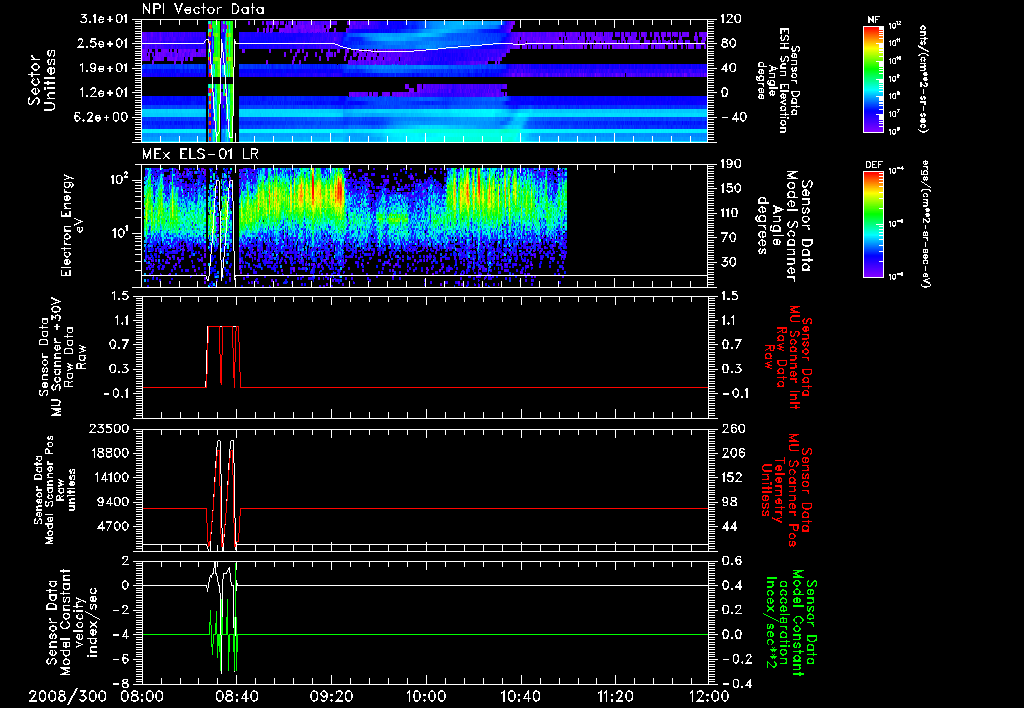Click the 2.5e+01 sector tick label
The image size is (1024, 708).
[104, 43]
